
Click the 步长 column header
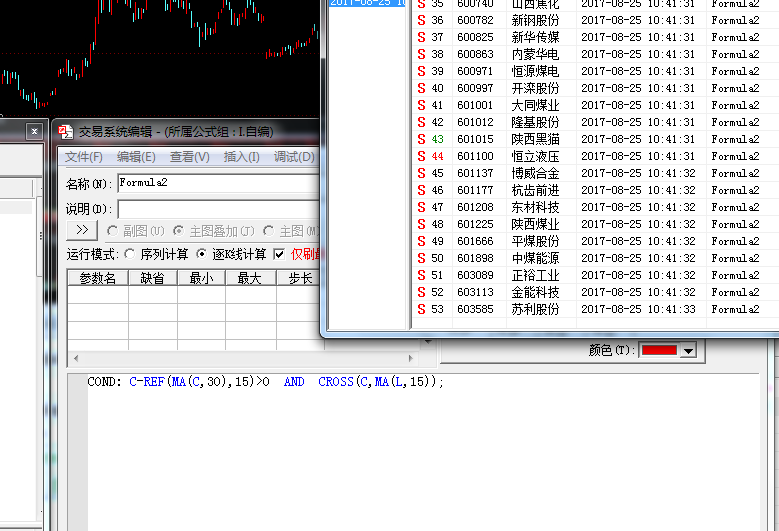(300, 278)
